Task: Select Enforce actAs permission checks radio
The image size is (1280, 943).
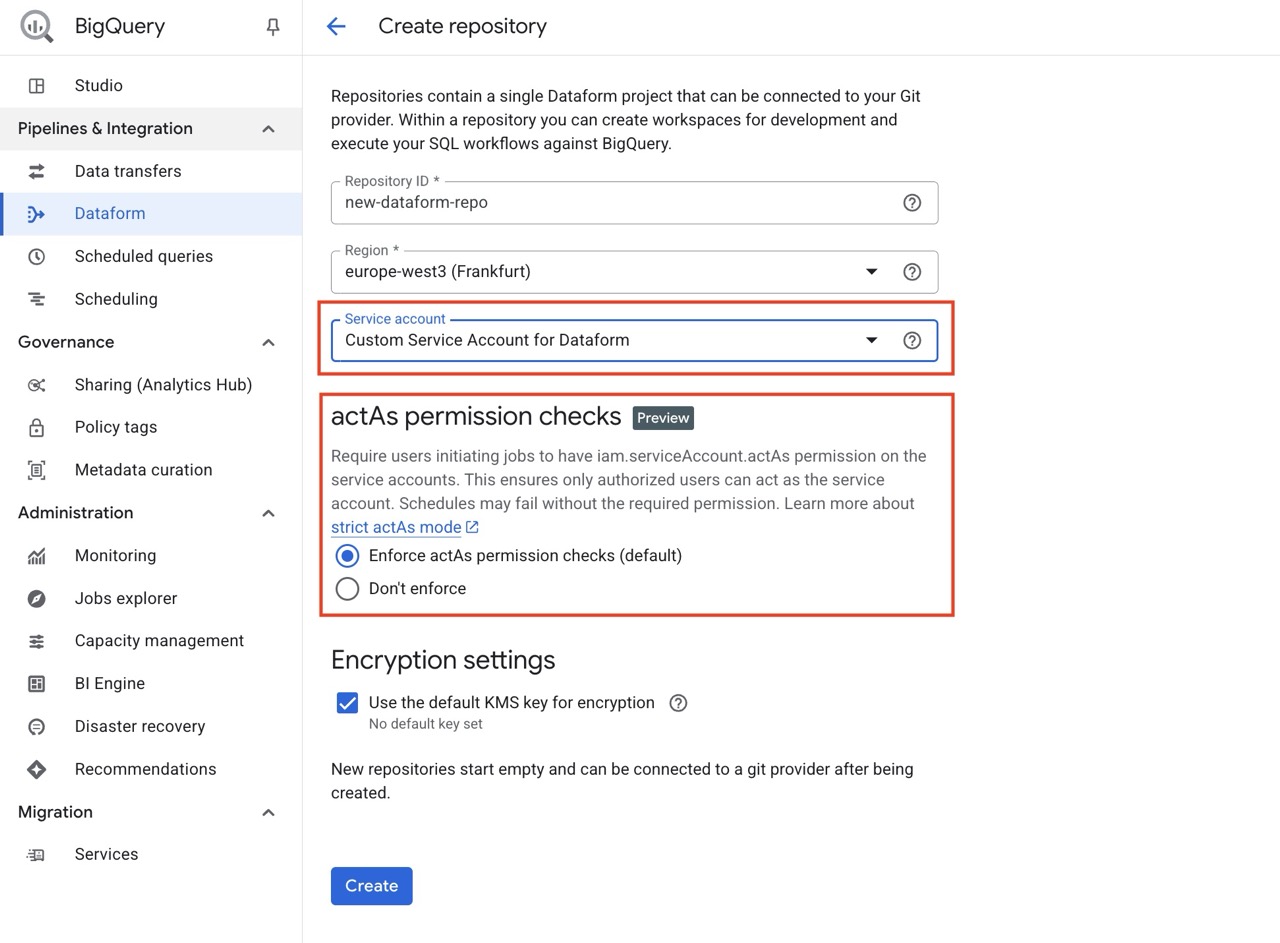Action: click(x=347, y=556)
